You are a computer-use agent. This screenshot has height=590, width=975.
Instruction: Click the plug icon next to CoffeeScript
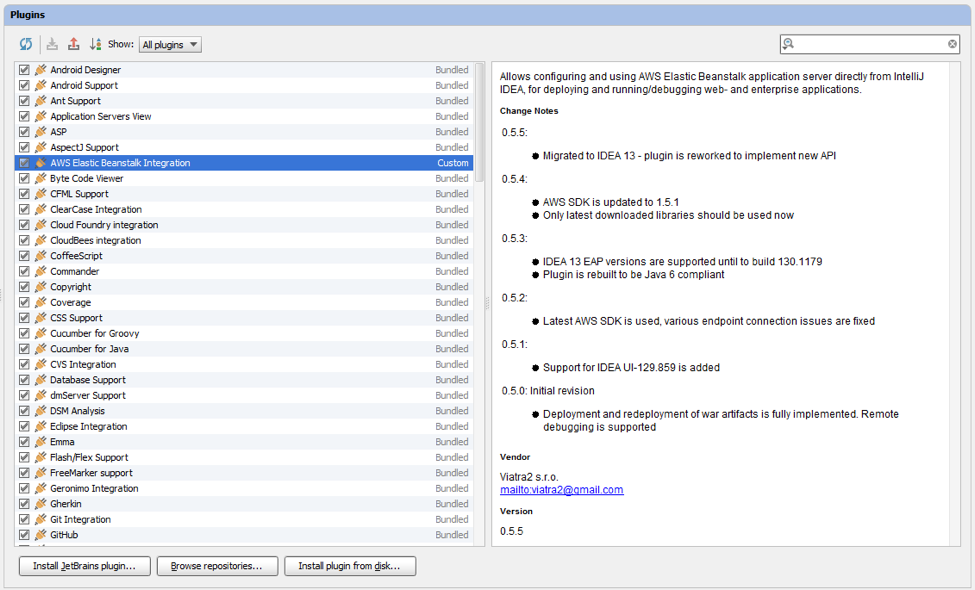click(40, 256)
